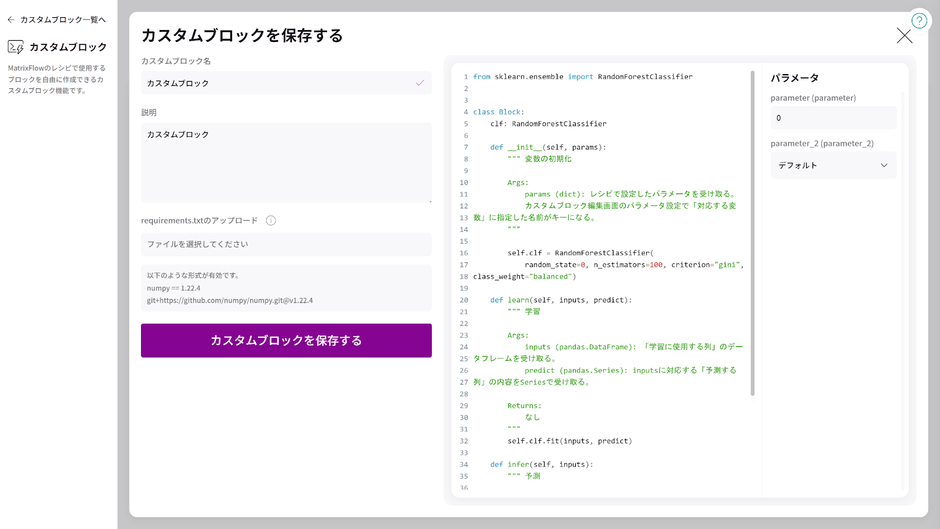Click the help question mark icon

[x=919, y=21]
